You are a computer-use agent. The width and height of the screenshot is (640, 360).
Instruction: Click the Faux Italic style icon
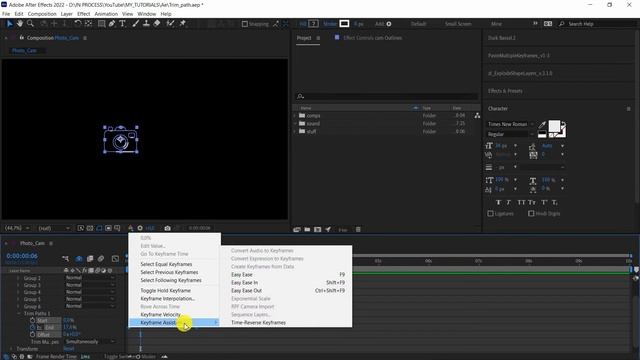(509, 202)
